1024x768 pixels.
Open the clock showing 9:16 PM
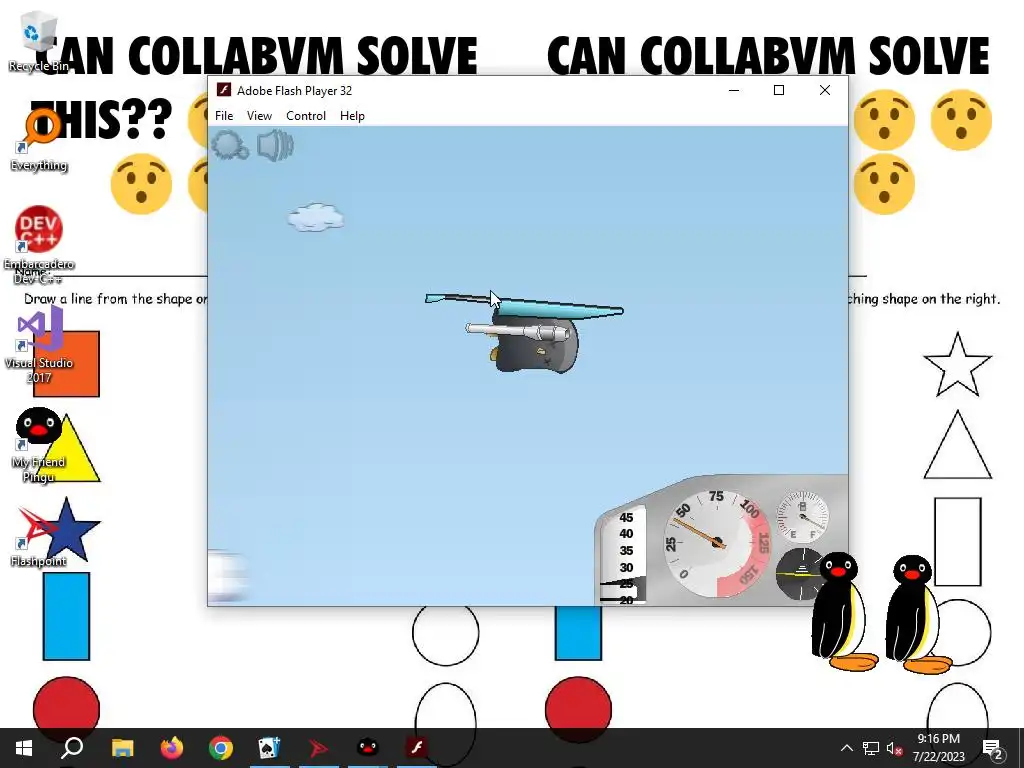[x=938, y=748]
